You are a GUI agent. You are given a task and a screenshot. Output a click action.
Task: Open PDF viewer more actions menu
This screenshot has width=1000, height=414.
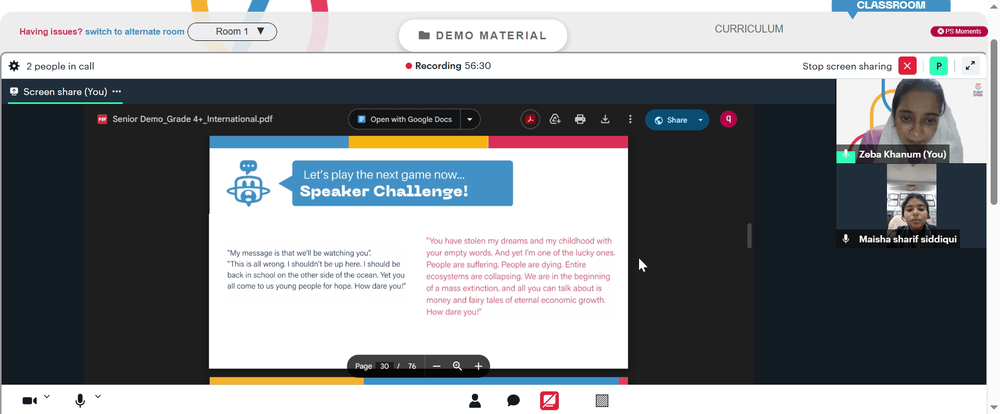point(630,119)
